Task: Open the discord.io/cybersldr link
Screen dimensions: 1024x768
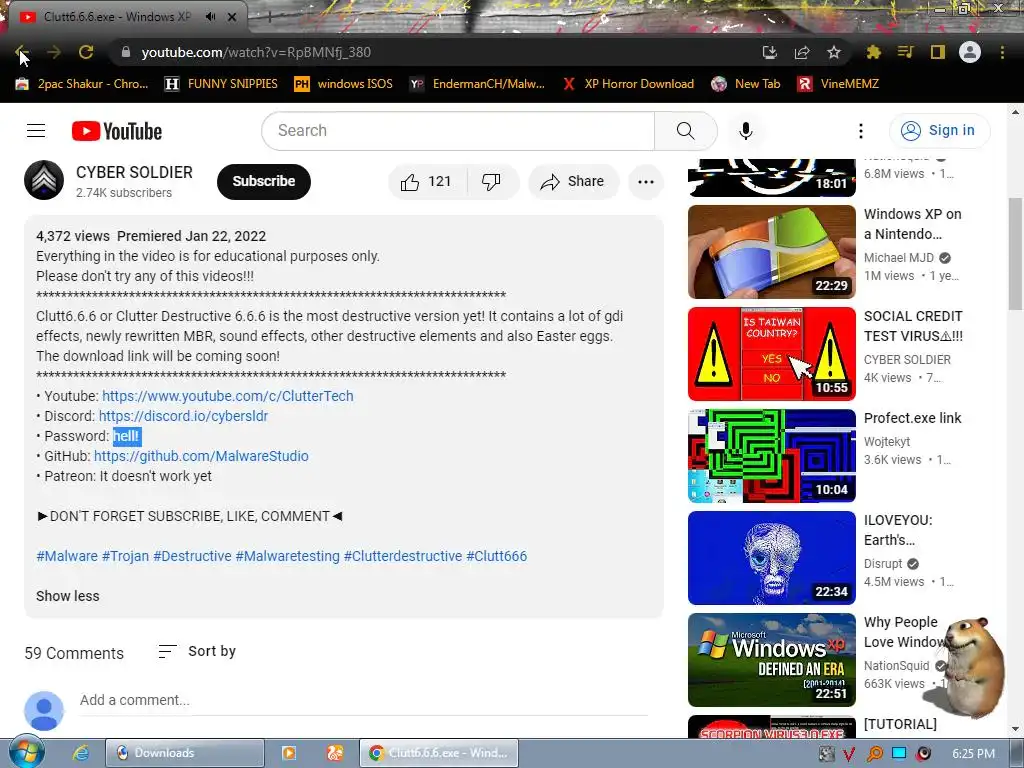Action: (184, 416)
